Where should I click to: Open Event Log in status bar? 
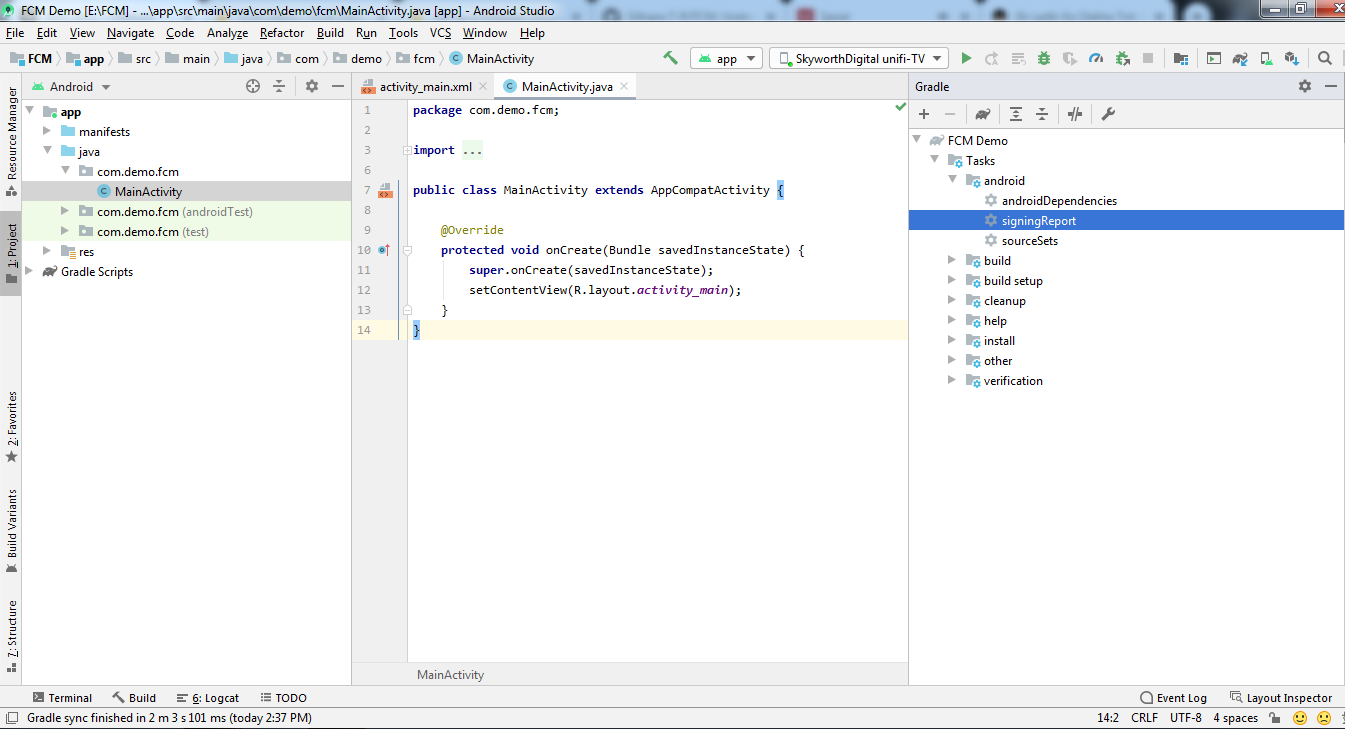point(1173,698)
